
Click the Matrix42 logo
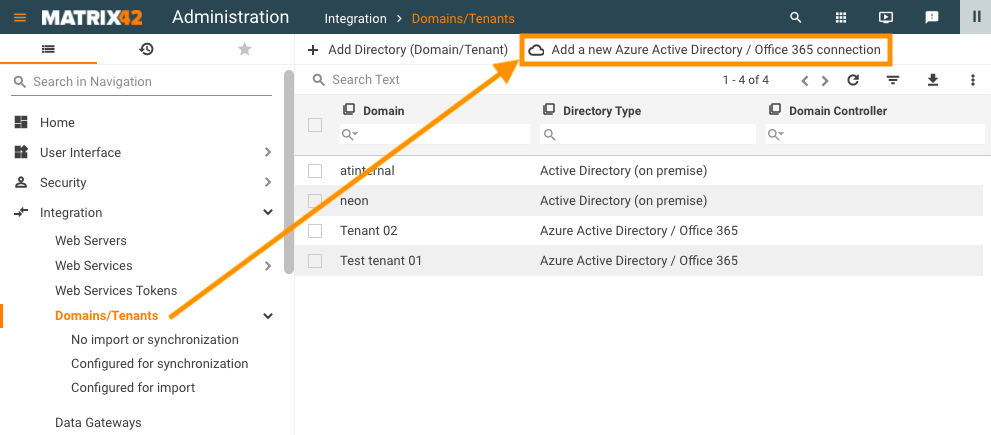(92, 18)
